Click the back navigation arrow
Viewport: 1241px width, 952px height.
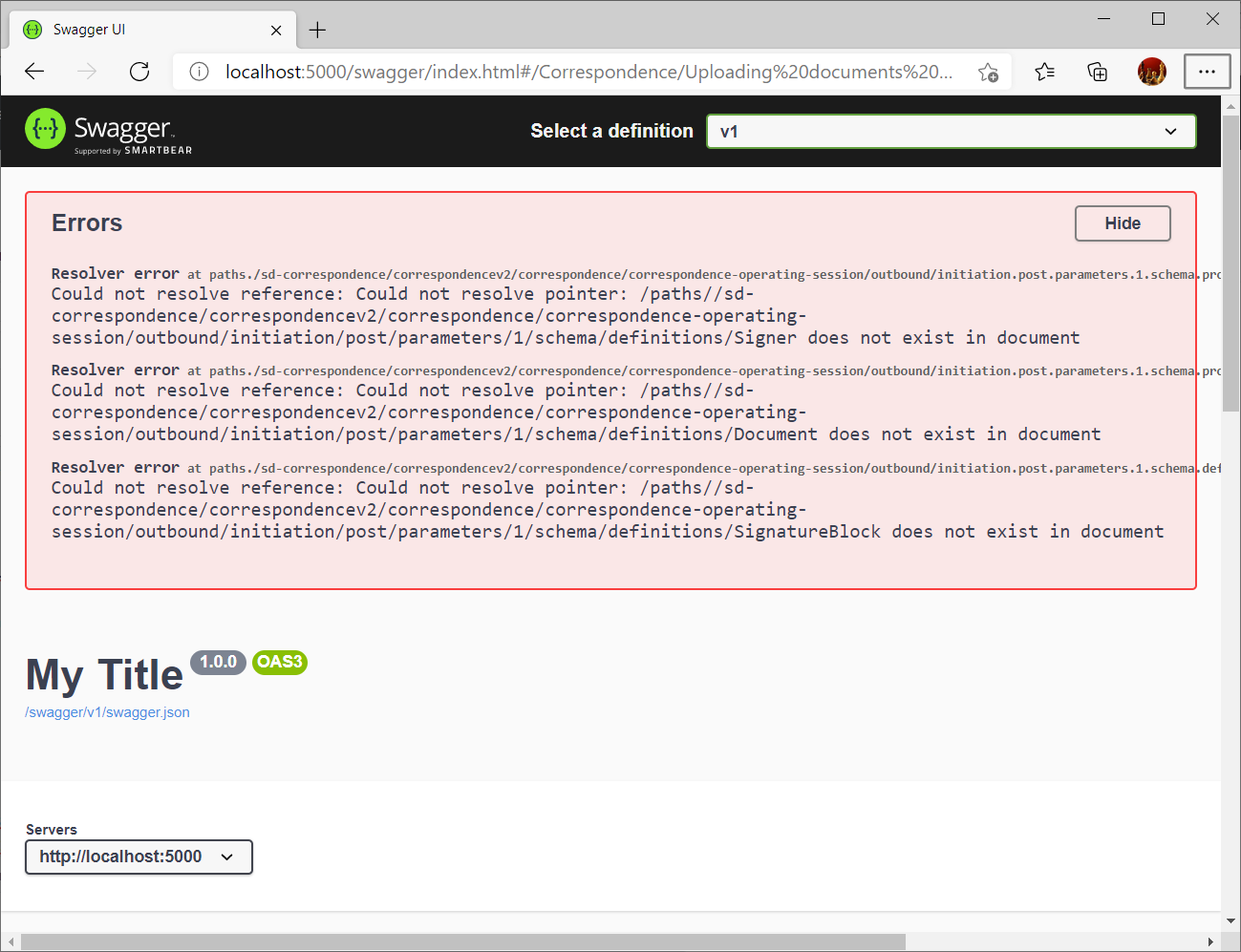click(x=34, y=71)
